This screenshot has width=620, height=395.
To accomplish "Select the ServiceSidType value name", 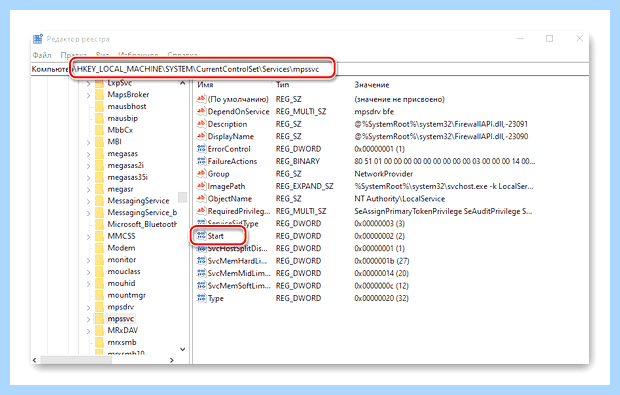I will tap(233, 223).
